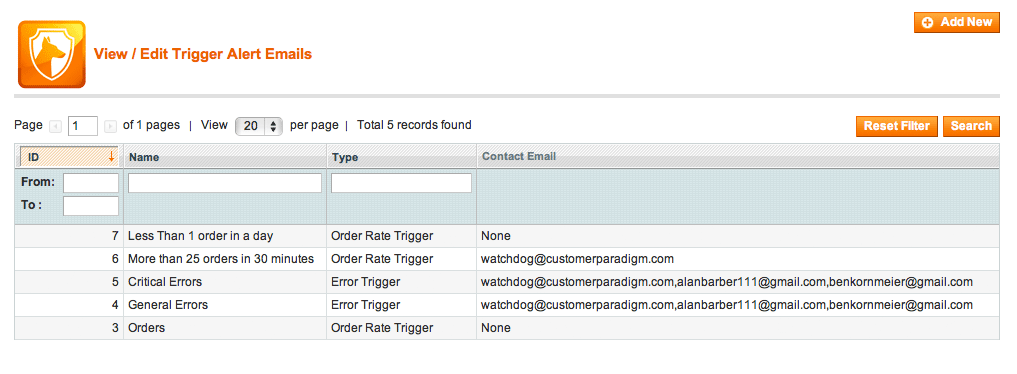Click 'Total 5 records found' text
Viewport: 1017px width, 374px height.
414,125
